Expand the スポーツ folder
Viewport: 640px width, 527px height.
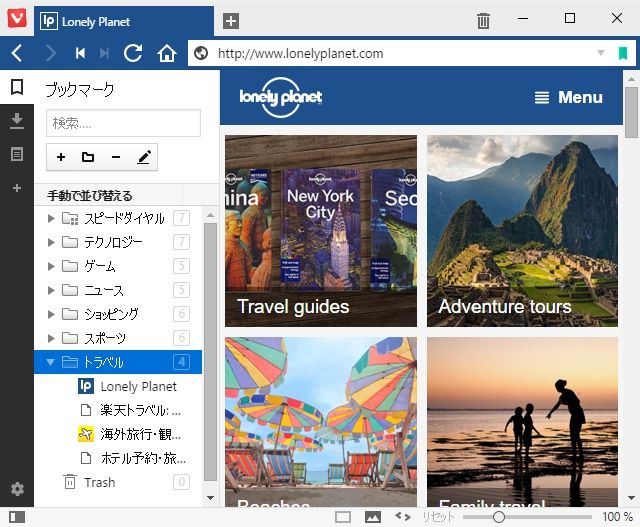point(51,338)
